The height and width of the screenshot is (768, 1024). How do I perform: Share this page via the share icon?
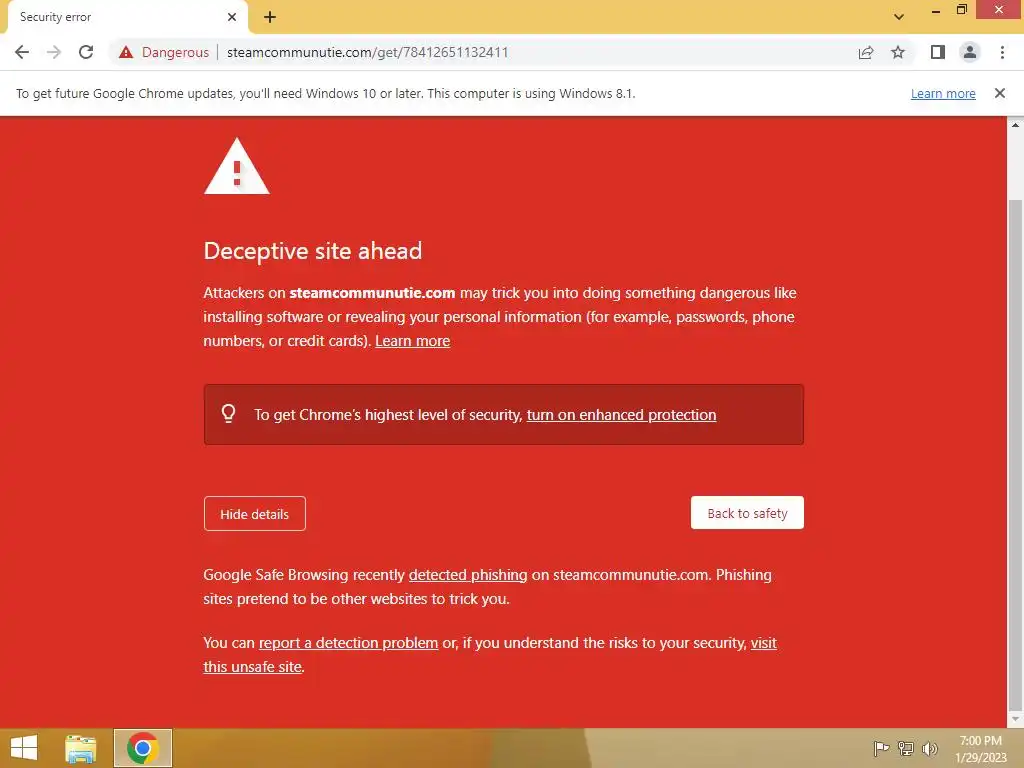[x=866, y=52]
